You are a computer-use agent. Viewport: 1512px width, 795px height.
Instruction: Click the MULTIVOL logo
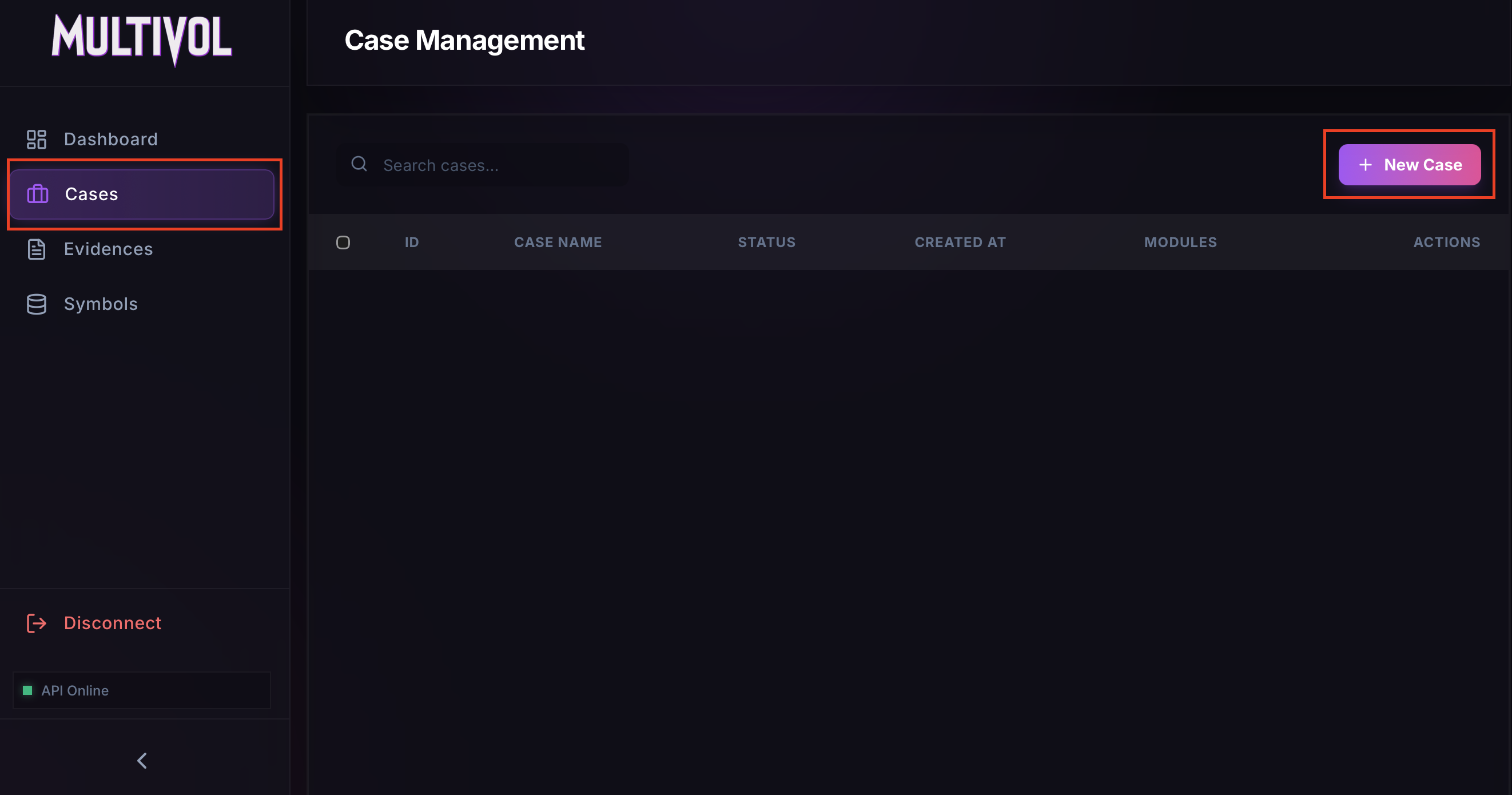click(x=141, y=39)
